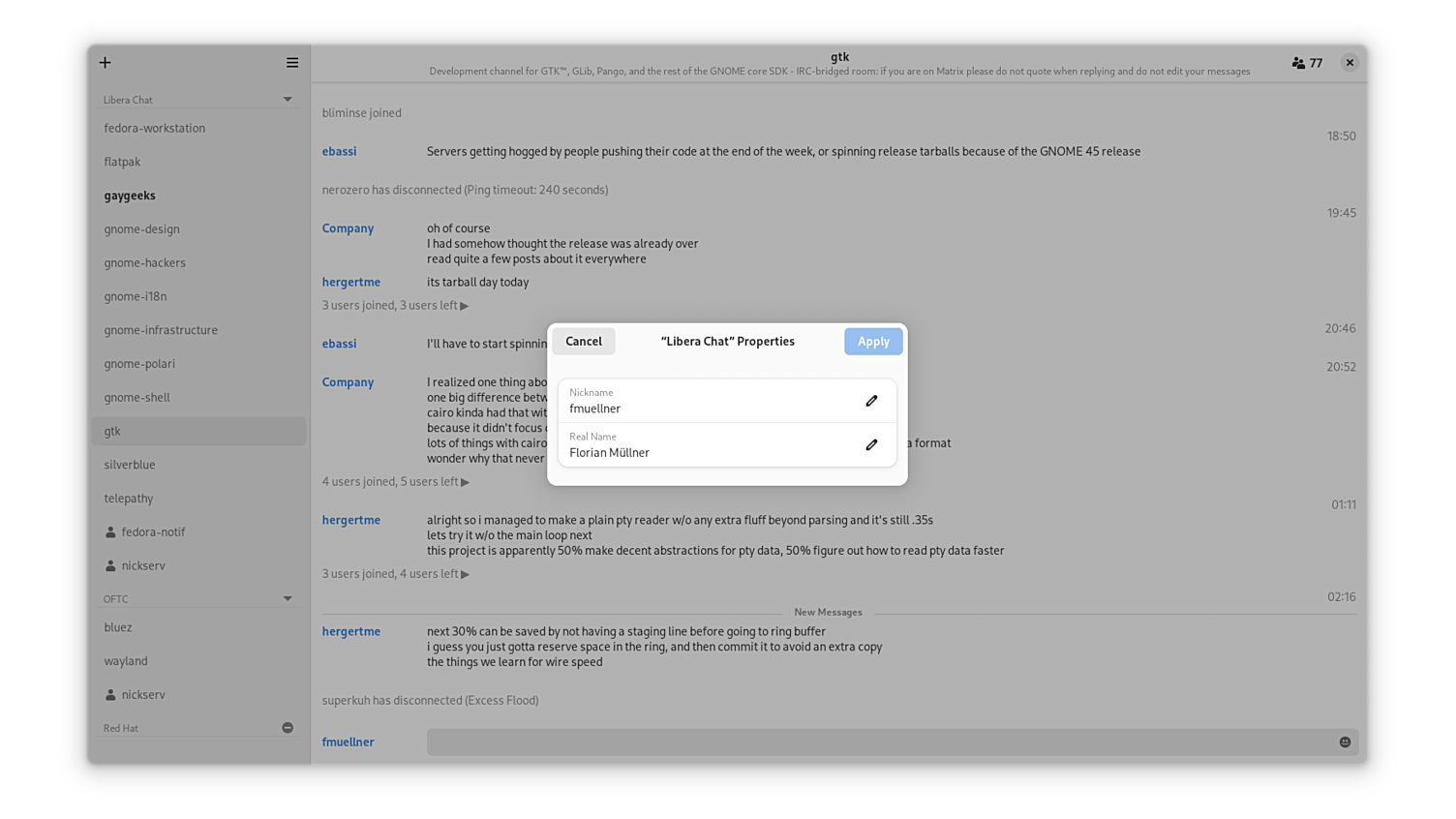Viewport: 1456px width, 819px height.
Task: Show the user list with 77 members
Action: pos(1307,63)
